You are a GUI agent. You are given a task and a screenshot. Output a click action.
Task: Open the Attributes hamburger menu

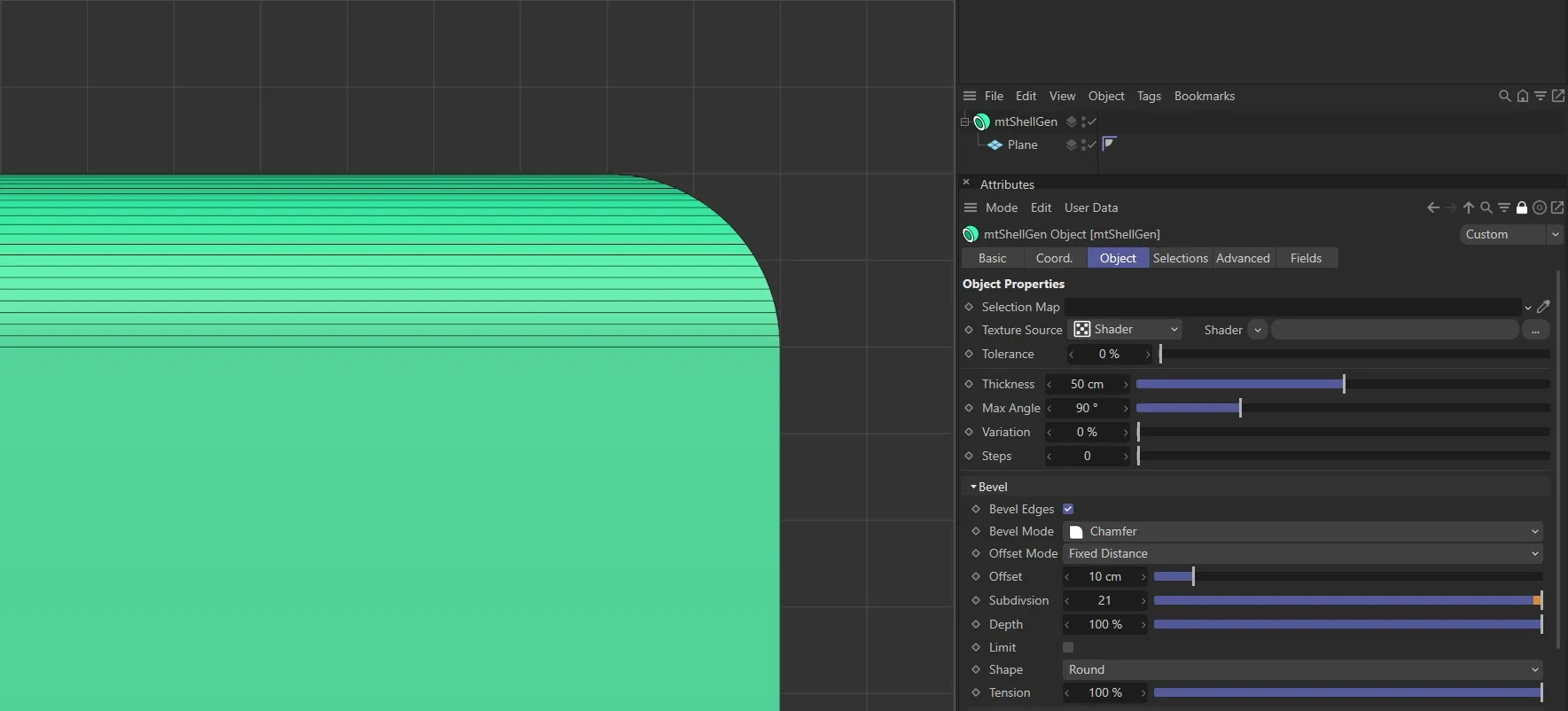tap(971, 207)
